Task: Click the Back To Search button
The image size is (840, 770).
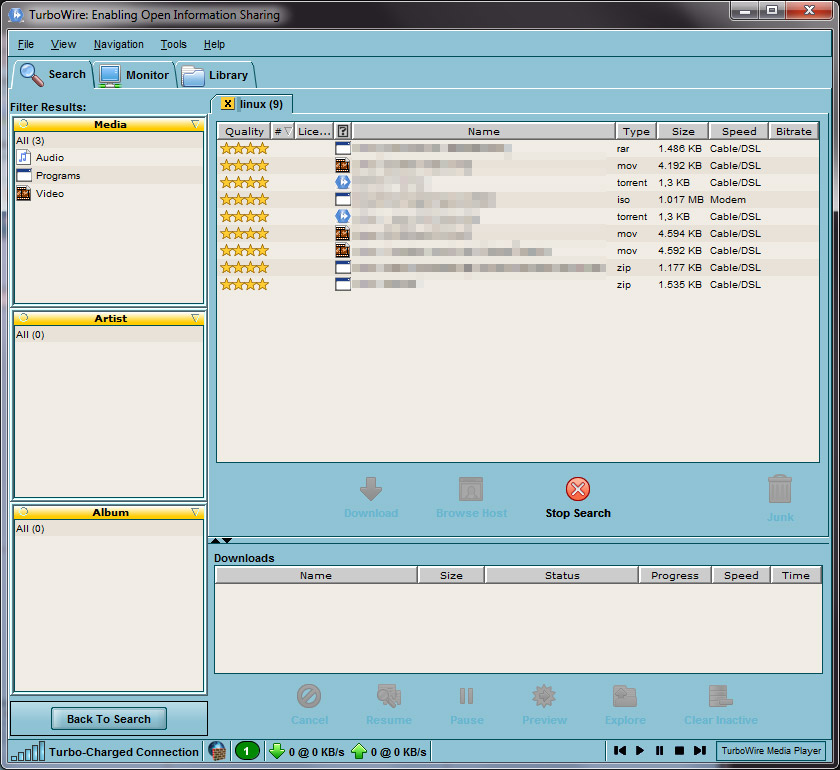Action: [x=109, y=719]
